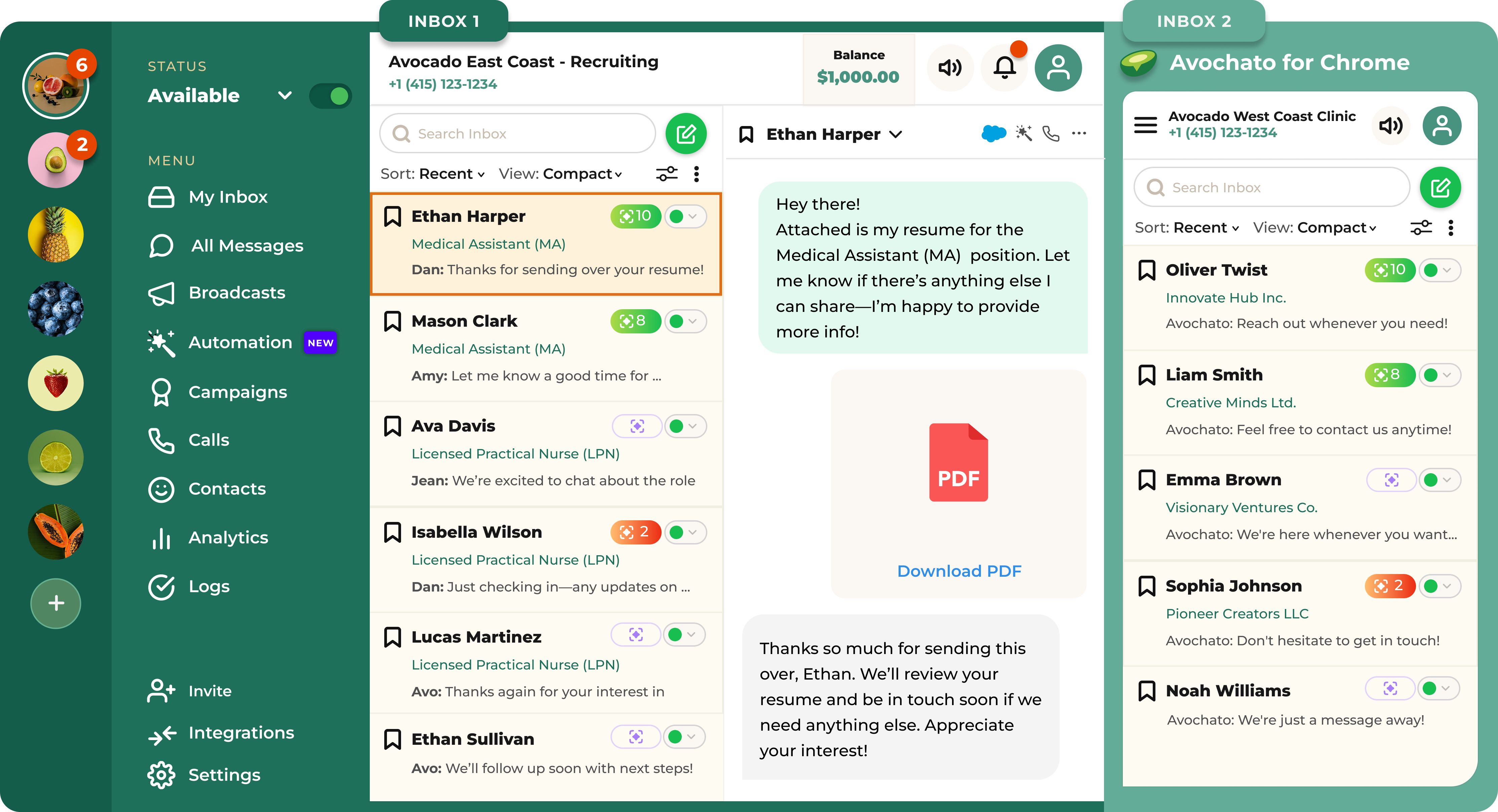Switch to the avocado inbox avatar
The width and height of the screenshot is (1498, 812).
pos(56,160)
